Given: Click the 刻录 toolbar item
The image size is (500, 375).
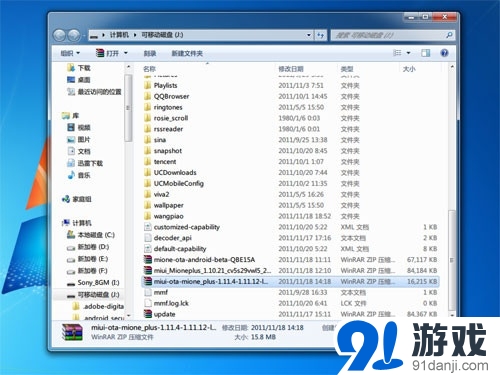Looking at the screenshot, I should (x=150, y=53).
